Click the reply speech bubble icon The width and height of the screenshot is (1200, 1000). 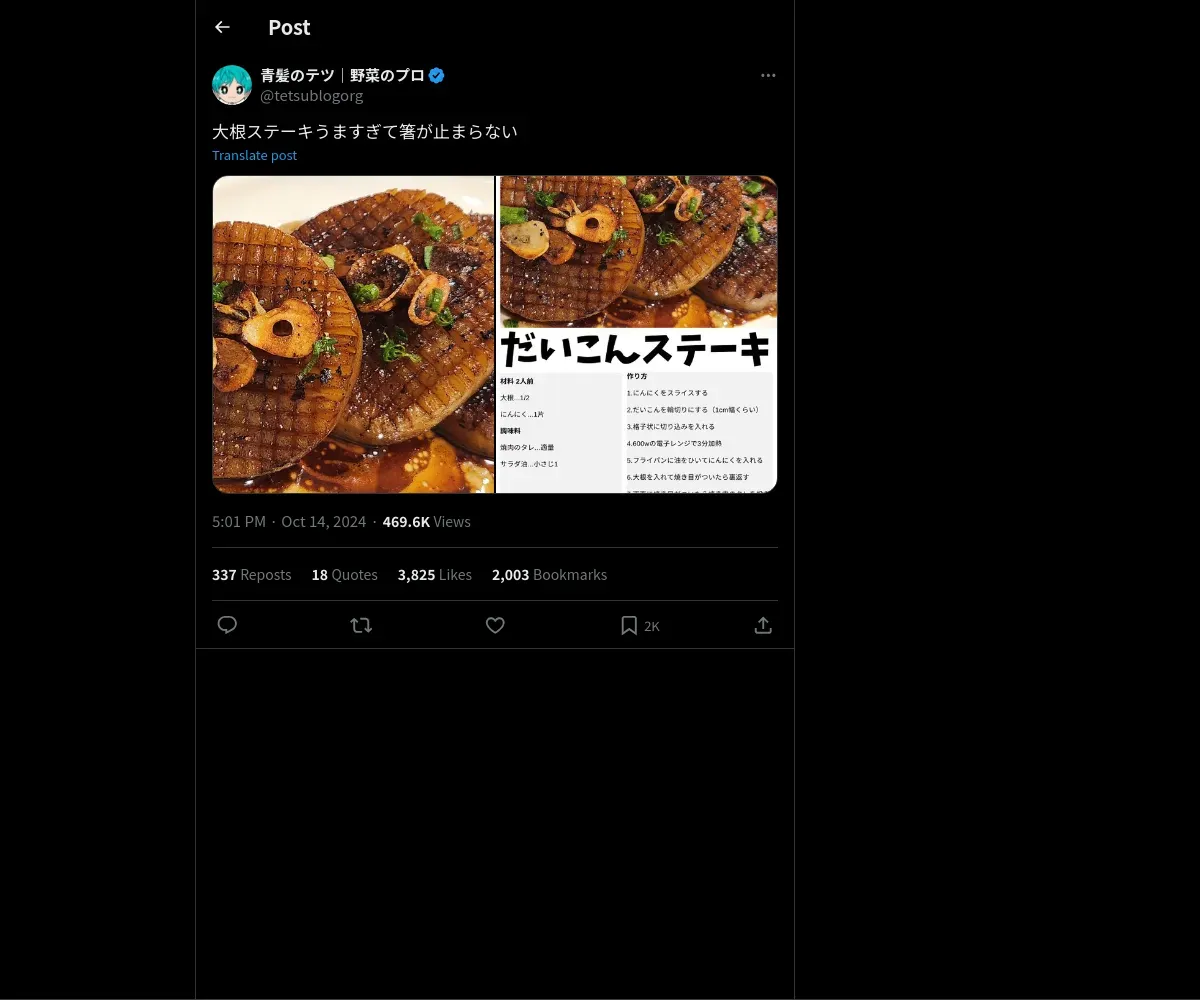click(227, 625)
